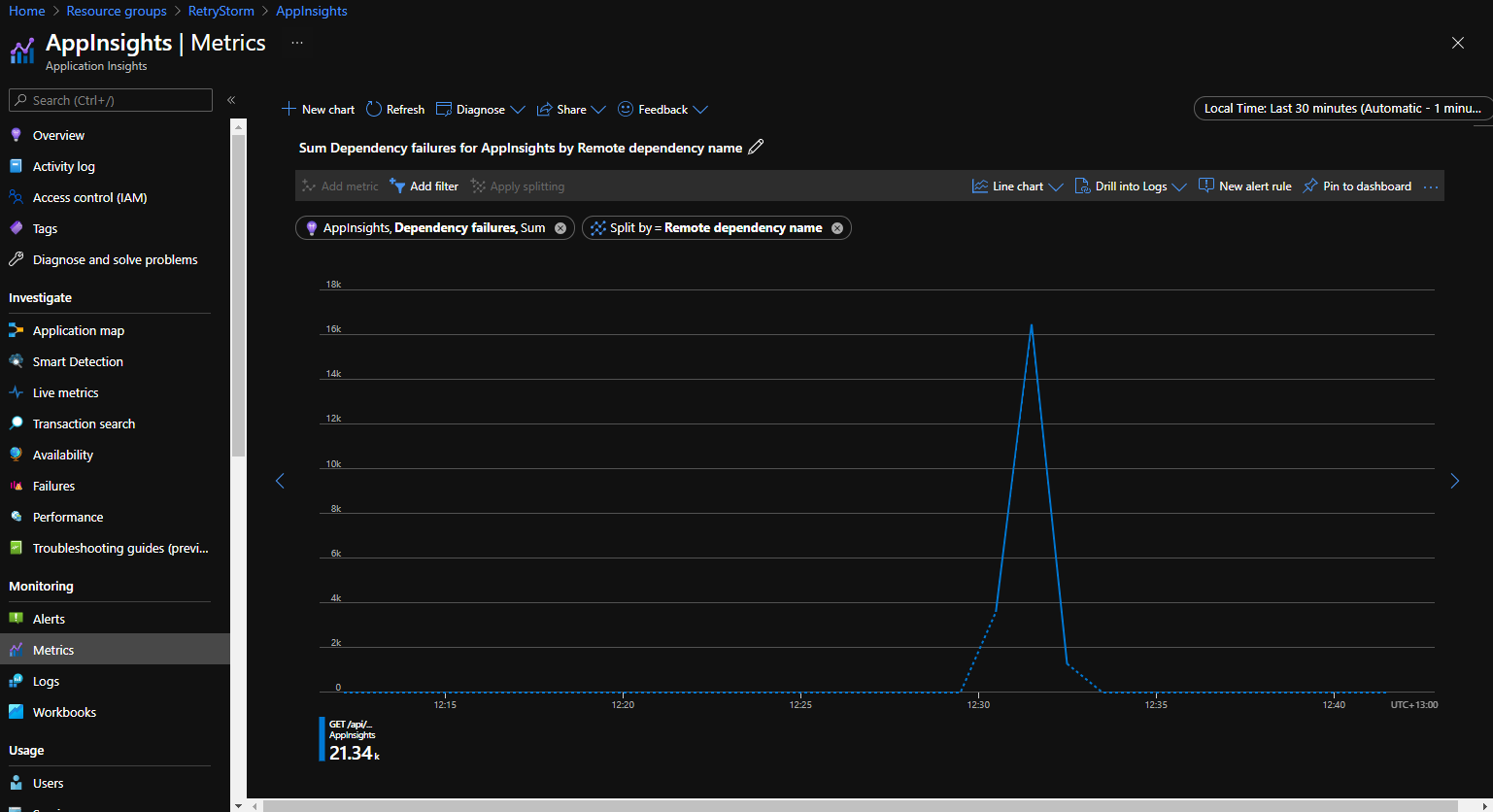This screenshot has height=812, width=1493.
Task: Click the Split by Remote dependency name pill
Action: [x=716, y=228]
